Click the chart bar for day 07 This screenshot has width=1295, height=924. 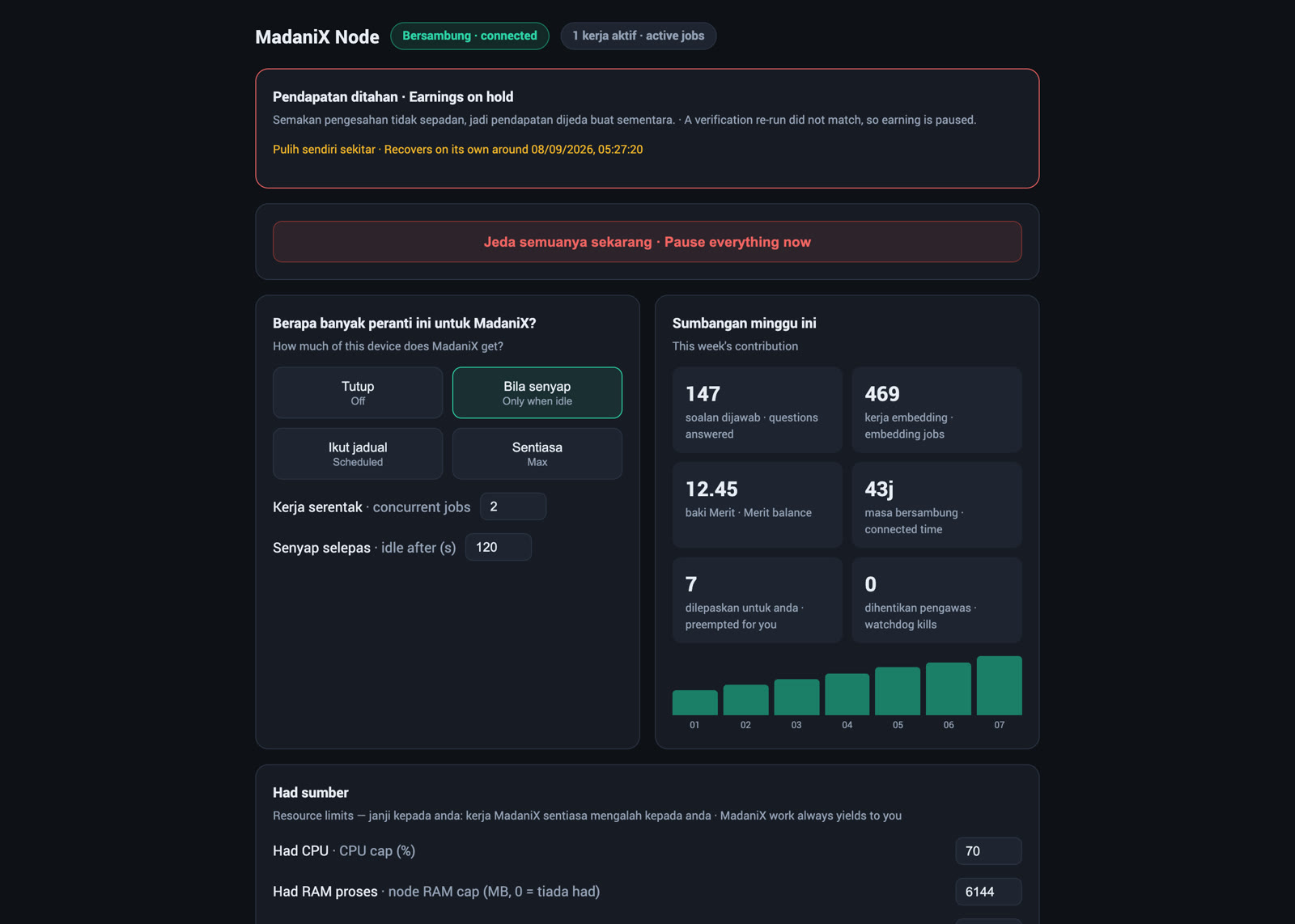click(x=1000, y=685)
